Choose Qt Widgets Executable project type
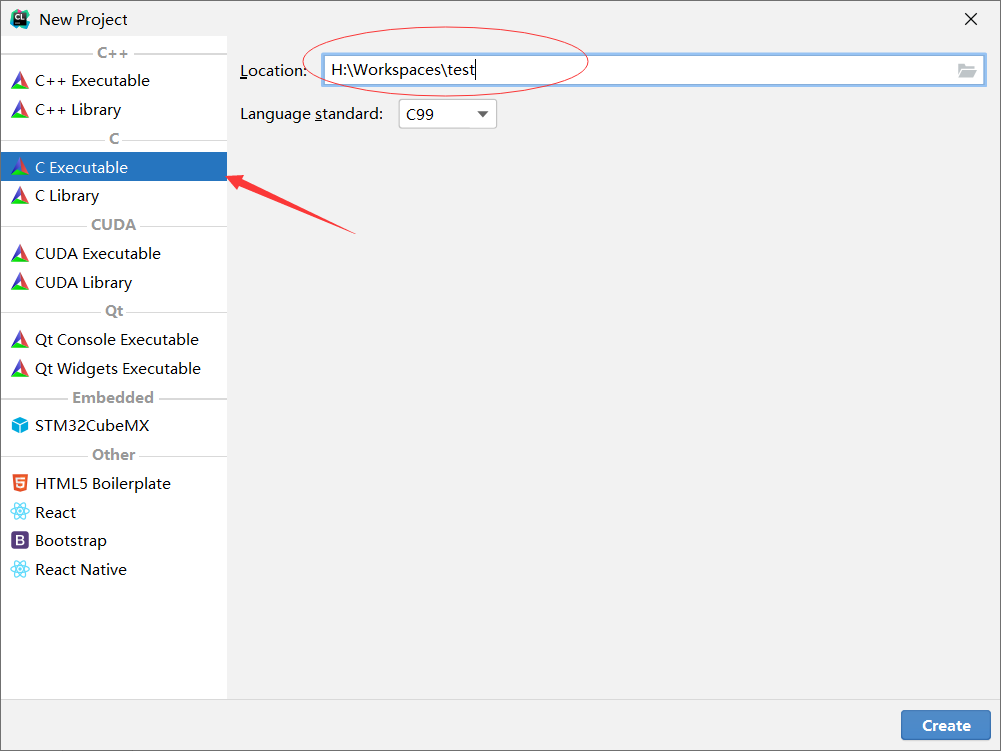 click(117, 369)
